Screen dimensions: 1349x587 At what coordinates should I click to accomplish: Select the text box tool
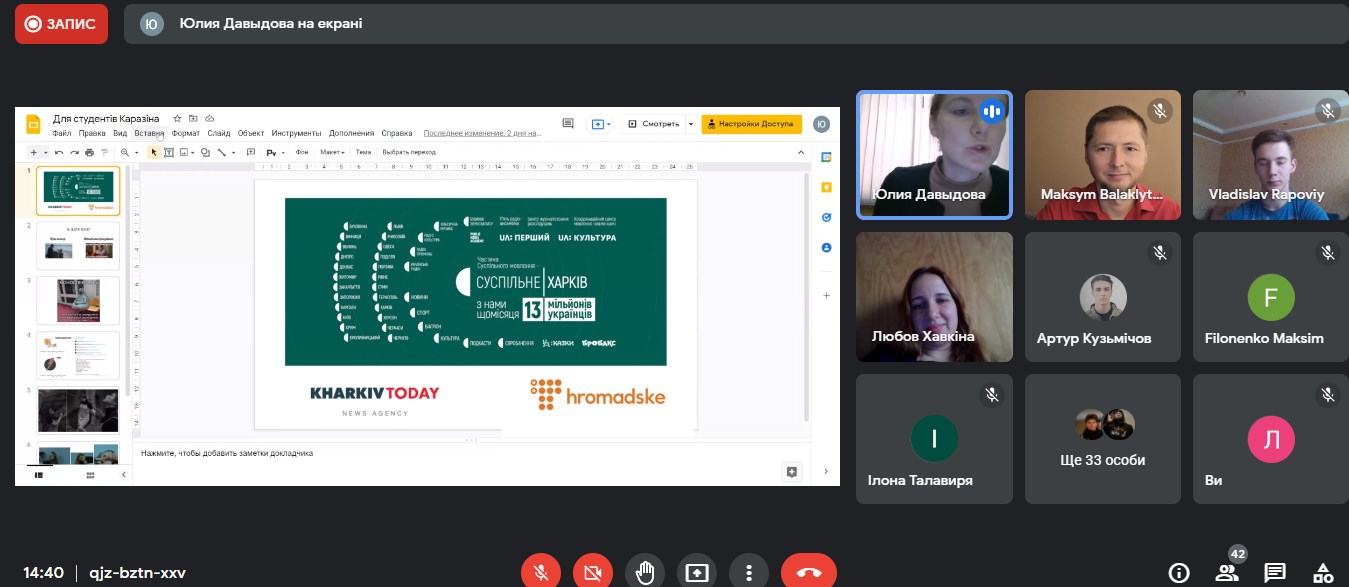[x=169, y=152]
